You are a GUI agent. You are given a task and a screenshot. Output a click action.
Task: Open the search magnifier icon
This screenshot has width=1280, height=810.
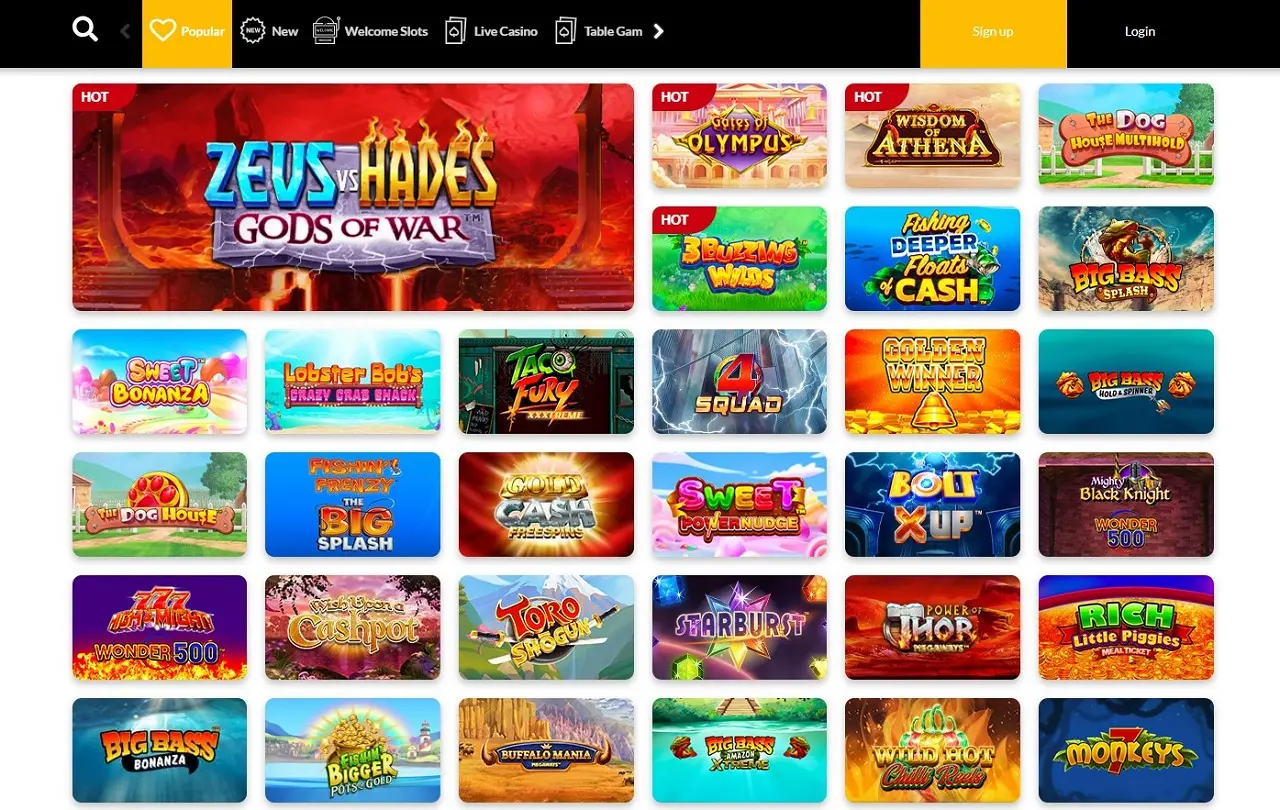(86, 30)
